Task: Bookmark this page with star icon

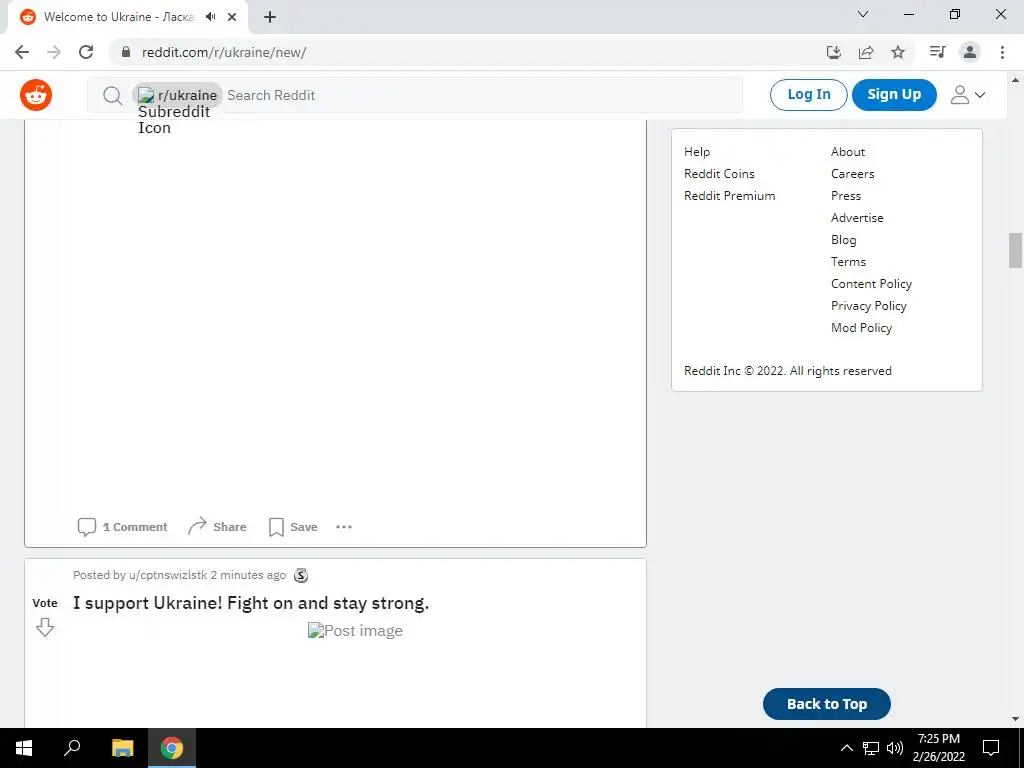Action: click(898, 52)
